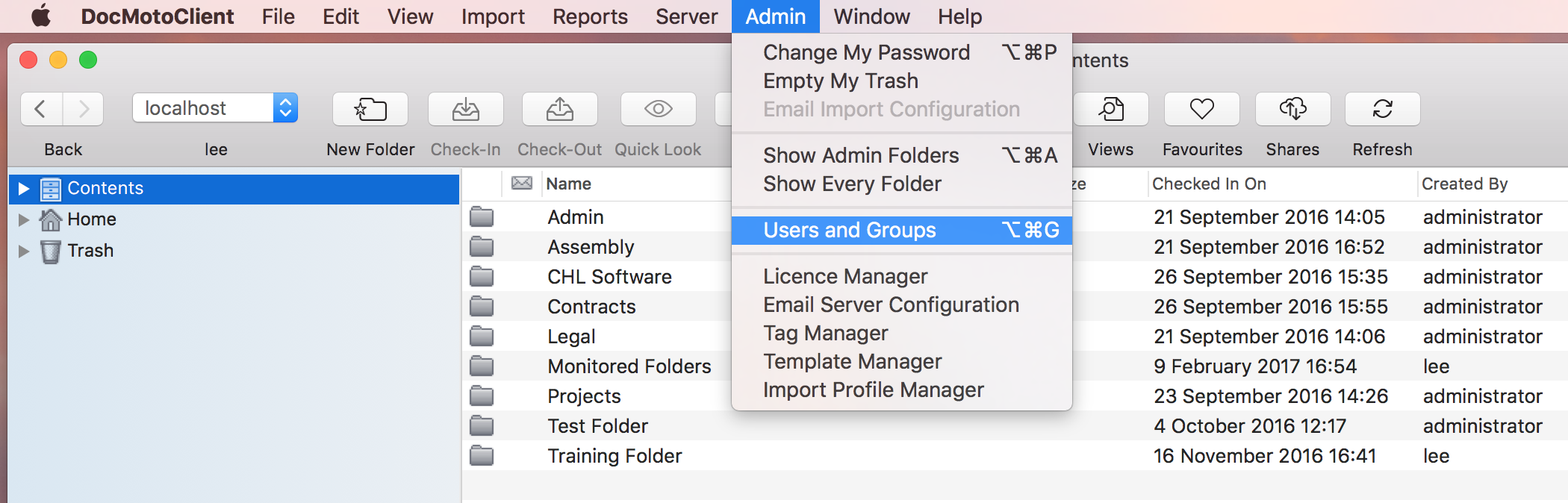Expand the Home tree node
The height and width of the screenshot is (503, 1568).
[x=24, y=219]
